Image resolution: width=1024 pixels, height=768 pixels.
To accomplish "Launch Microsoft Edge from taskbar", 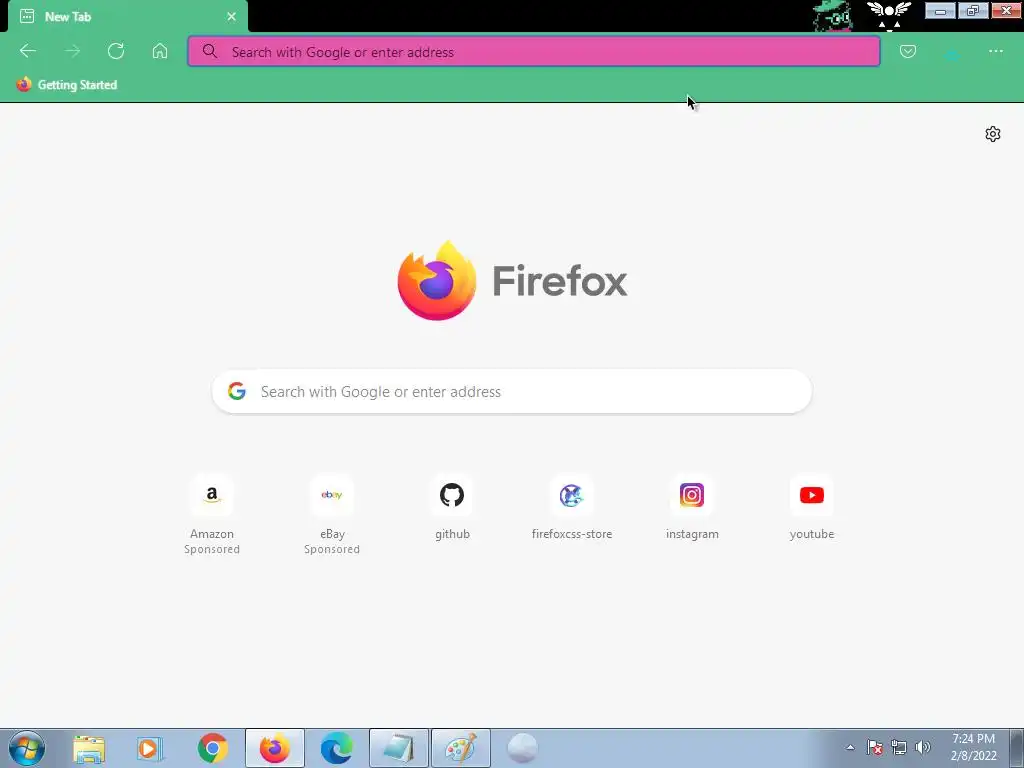I will coord(336,748).
